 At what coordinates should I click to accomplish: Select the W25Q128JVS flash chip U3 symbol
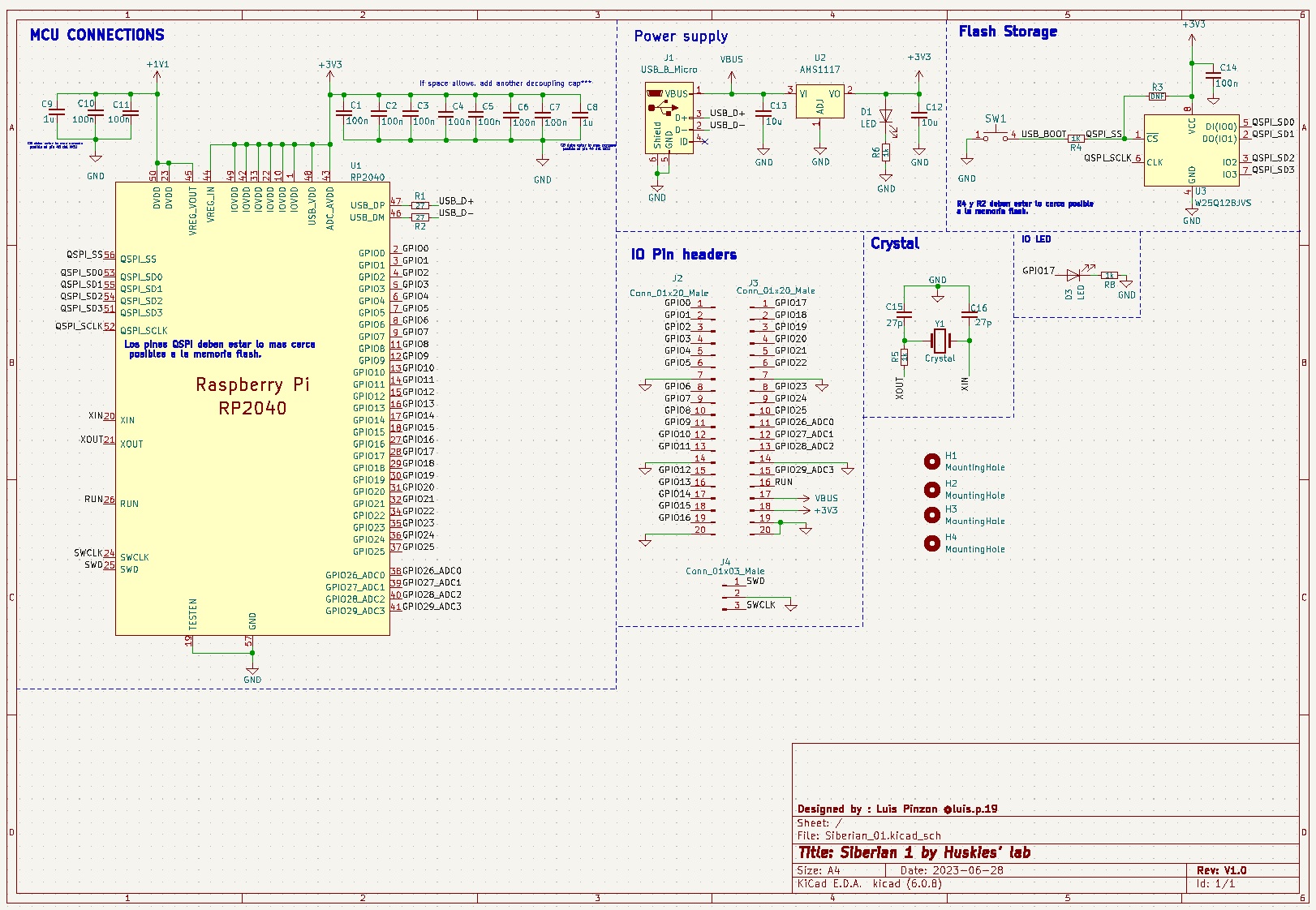[1191, 151]
